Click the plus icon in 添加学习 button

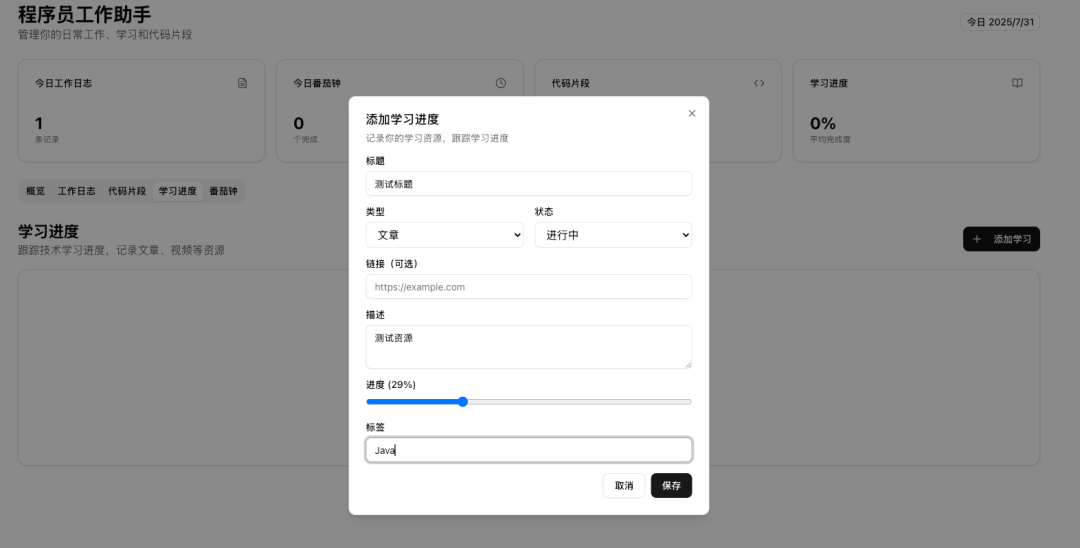pyautogui.click(x=977, y=239)
